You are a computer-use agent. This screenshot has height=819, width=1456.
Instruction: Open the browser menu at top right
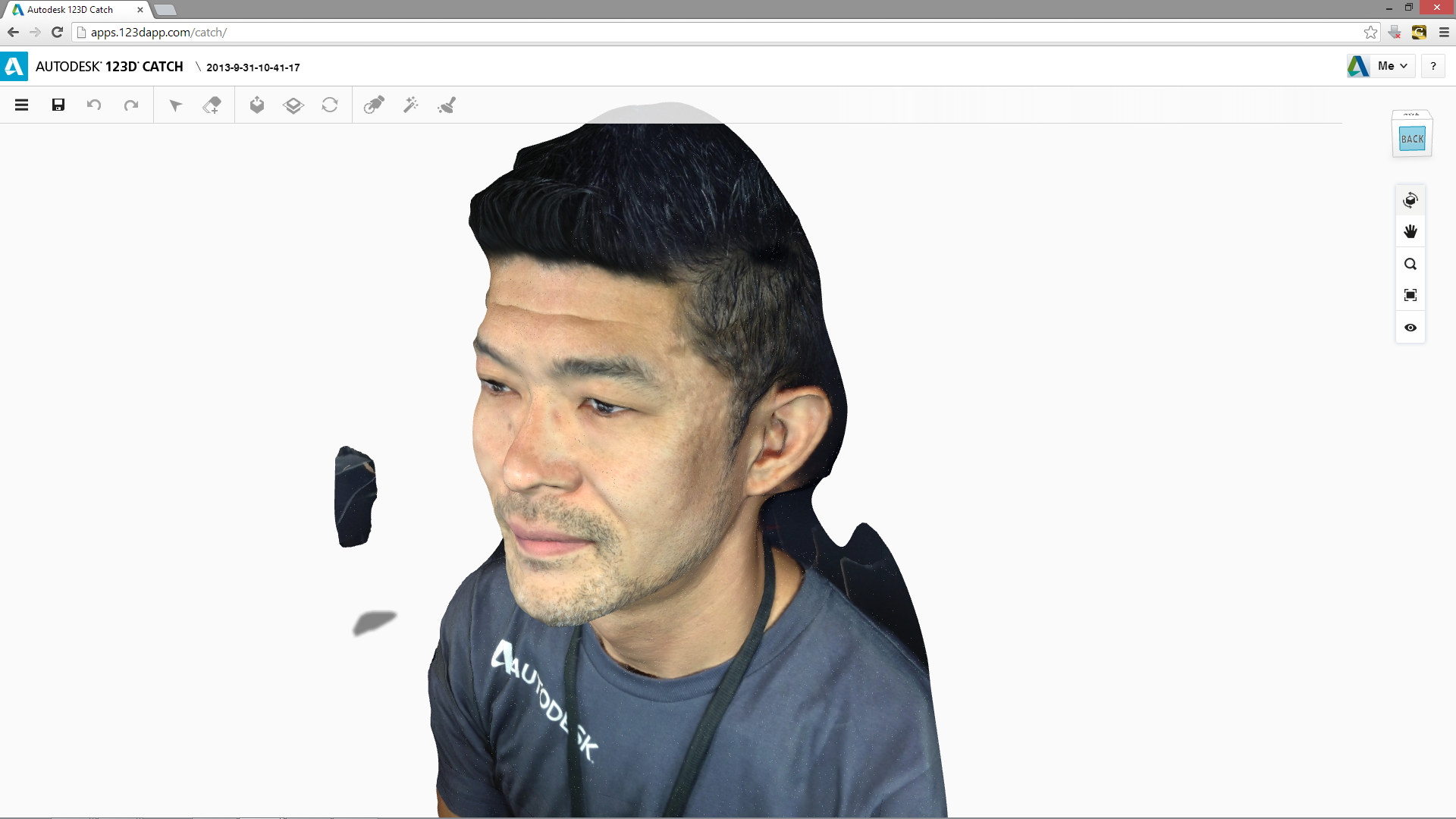point(1445,32)
